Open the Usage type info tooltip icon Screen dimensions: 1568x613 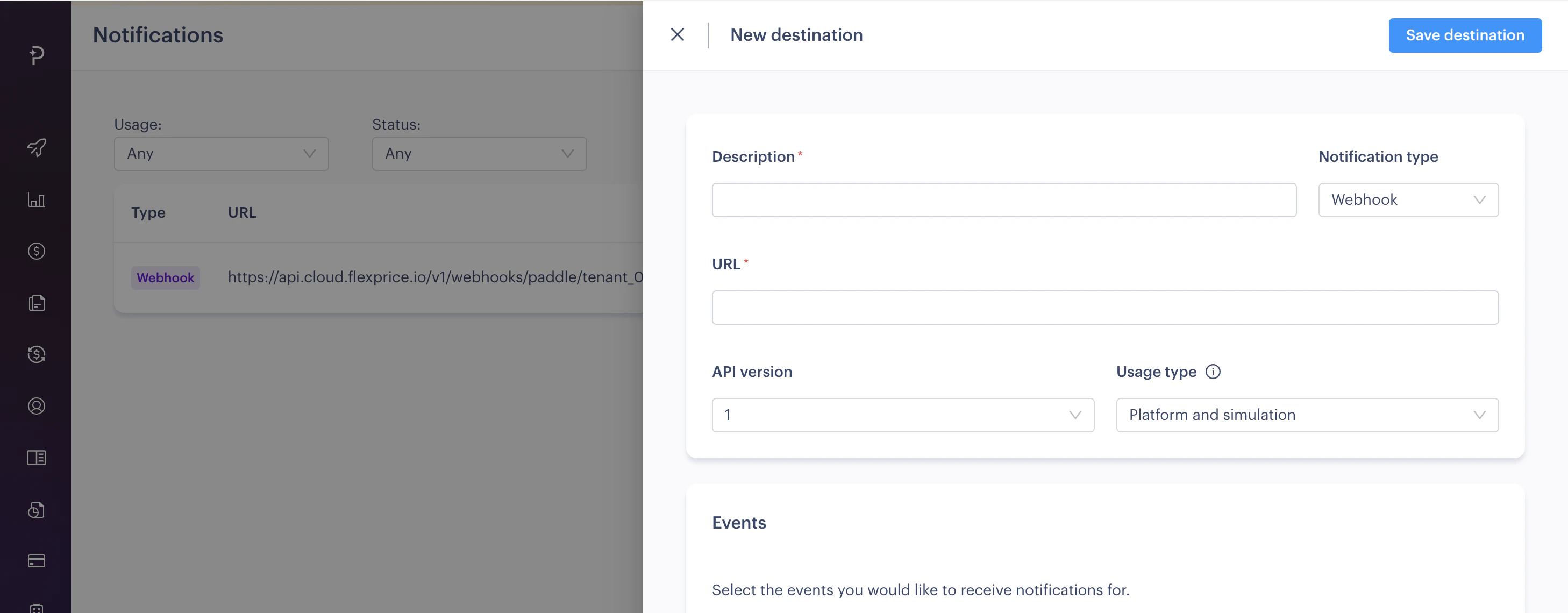pos(1214,372)
